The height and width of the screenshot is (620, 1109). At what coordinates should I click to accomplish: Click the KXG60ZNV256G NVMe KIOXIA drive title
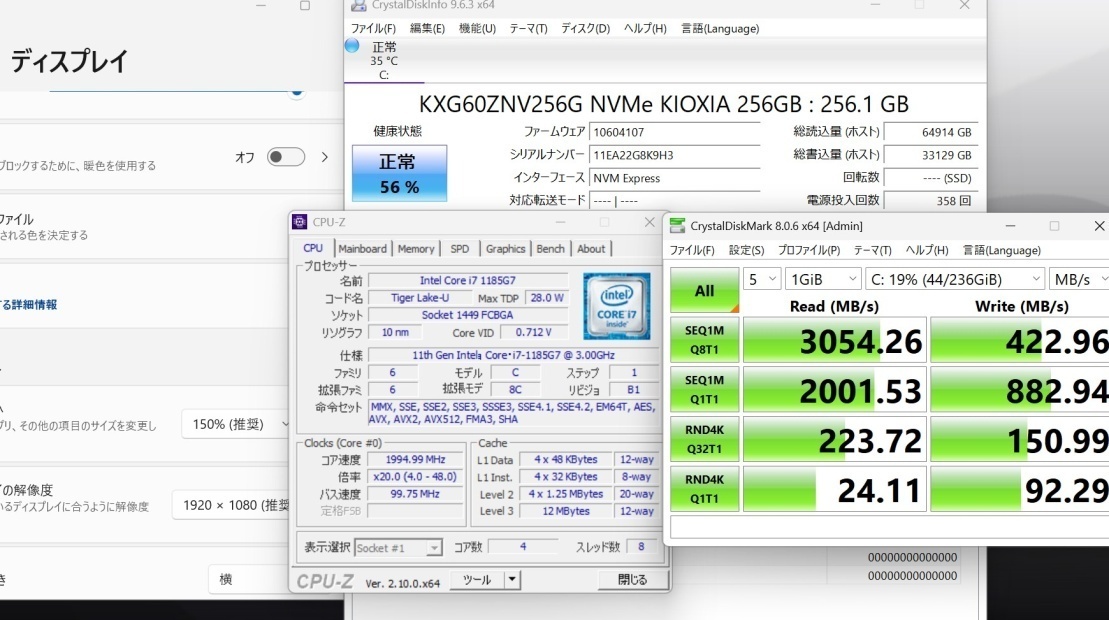coord(663,105)
